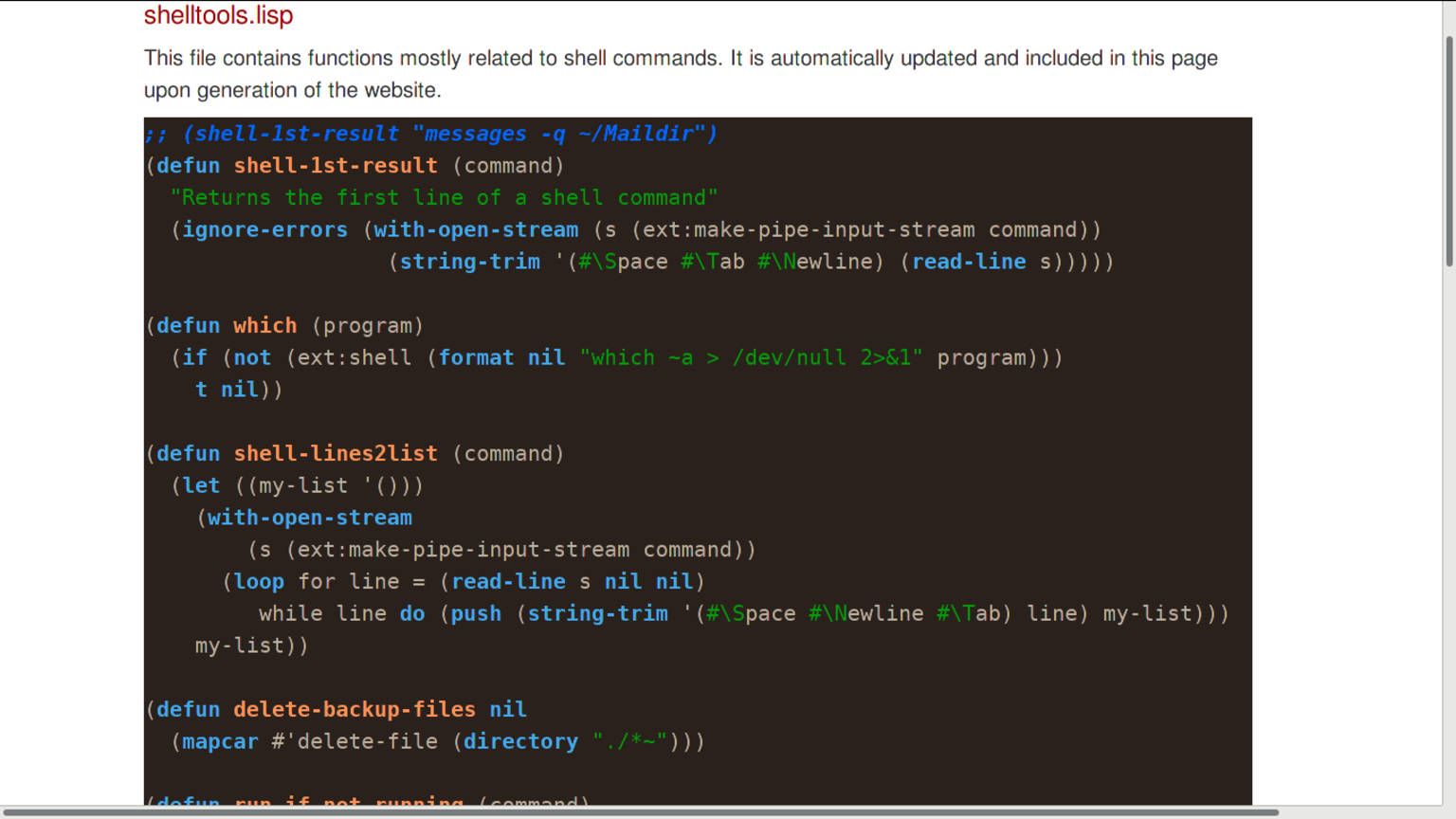Click the docstring "Returns the first line of a shell command"

point(444,198)
